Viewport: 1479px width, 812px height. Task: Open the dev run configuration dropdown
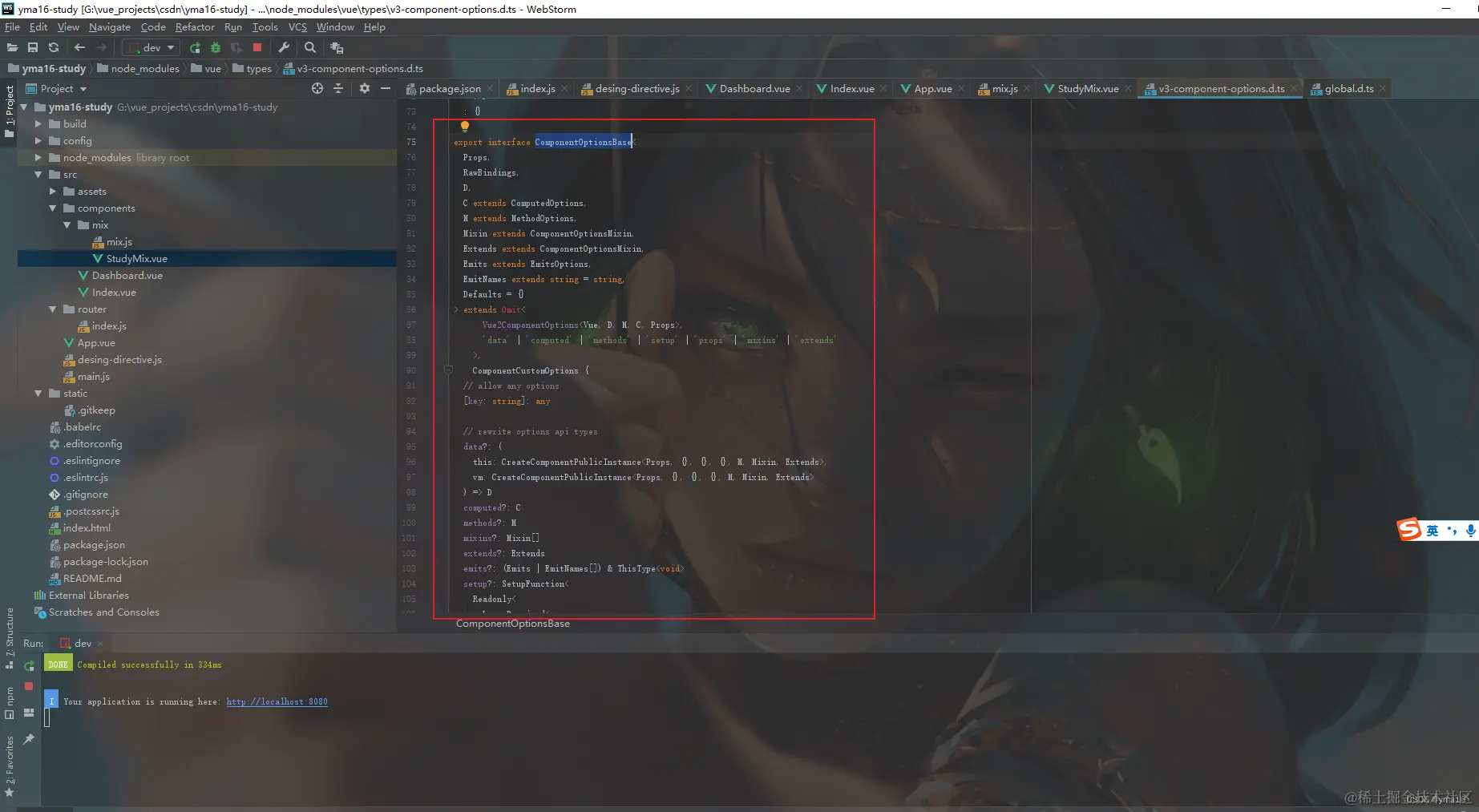(x=152, y=47)
